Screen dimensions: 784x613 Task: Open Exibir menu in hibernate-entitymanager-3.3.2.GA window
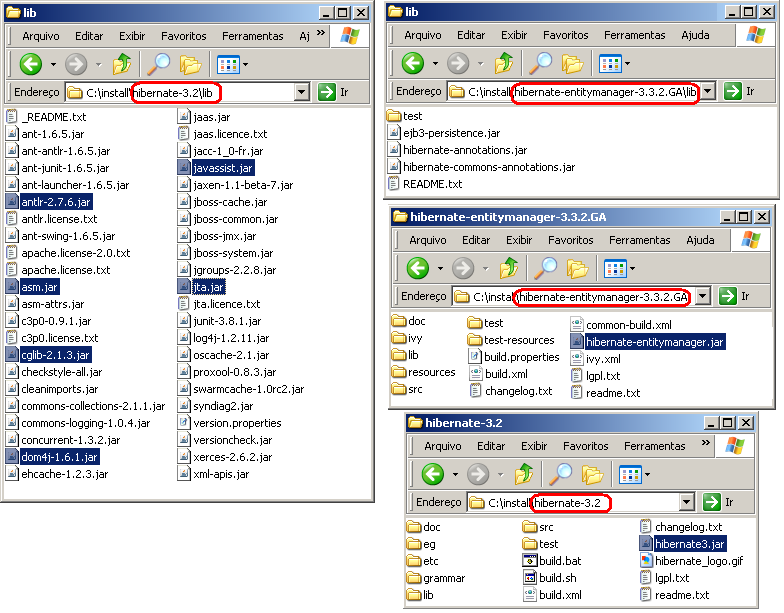coord(519,240)
